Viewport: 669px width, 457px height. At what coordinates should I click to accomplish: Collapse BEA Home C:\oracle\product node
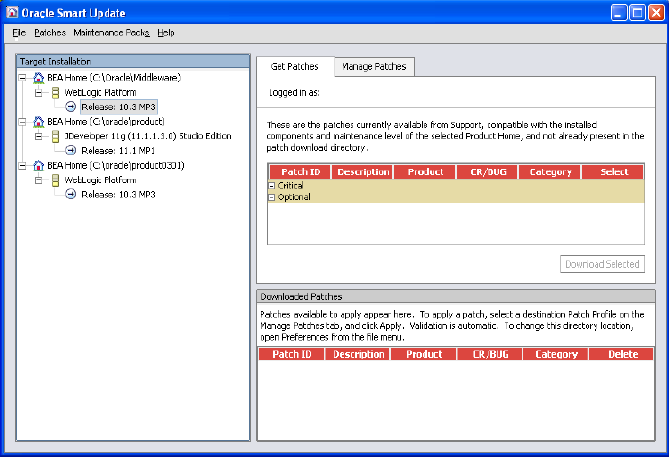click(22, 122)
